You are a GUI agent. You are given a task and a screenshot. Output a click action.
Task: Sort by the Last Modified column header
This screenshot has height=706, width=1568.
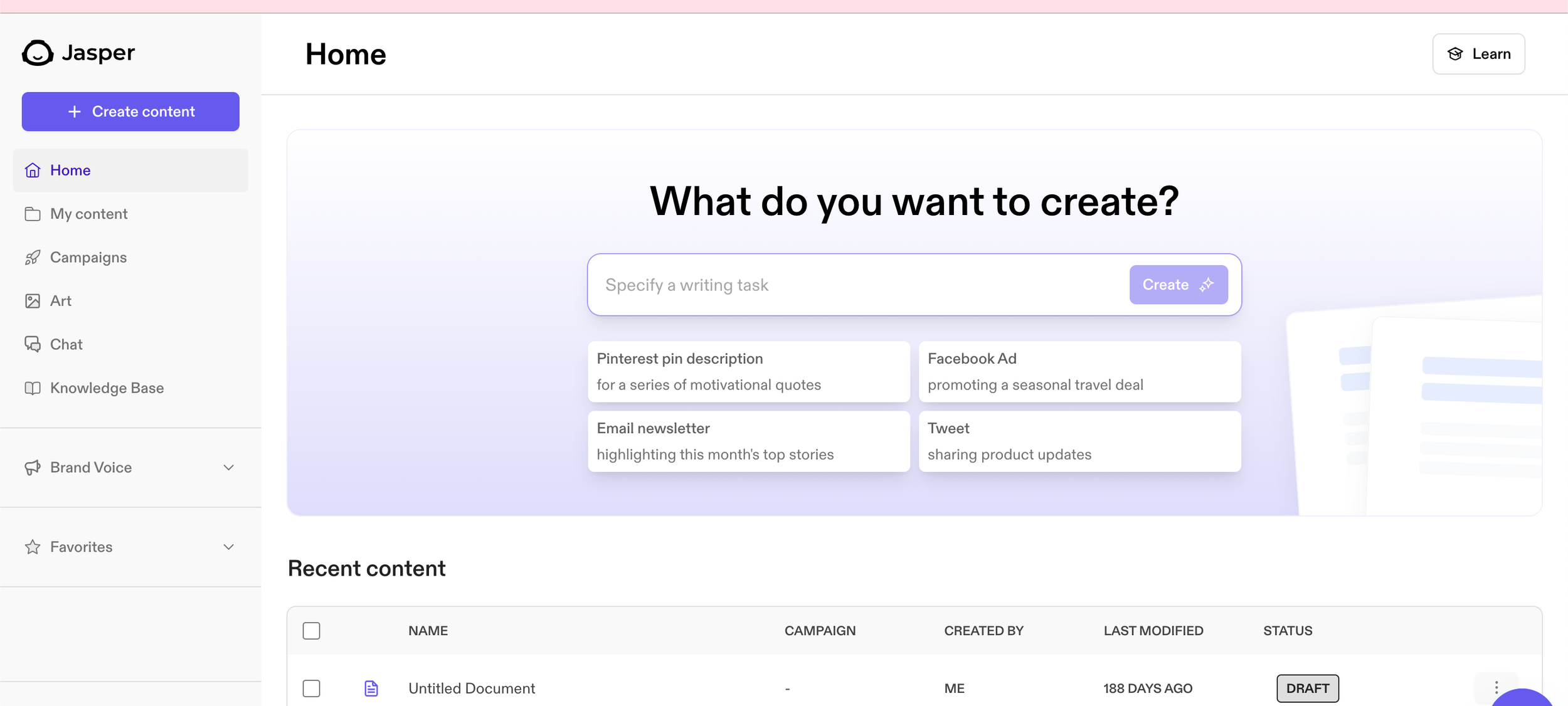click(1153, 631)
